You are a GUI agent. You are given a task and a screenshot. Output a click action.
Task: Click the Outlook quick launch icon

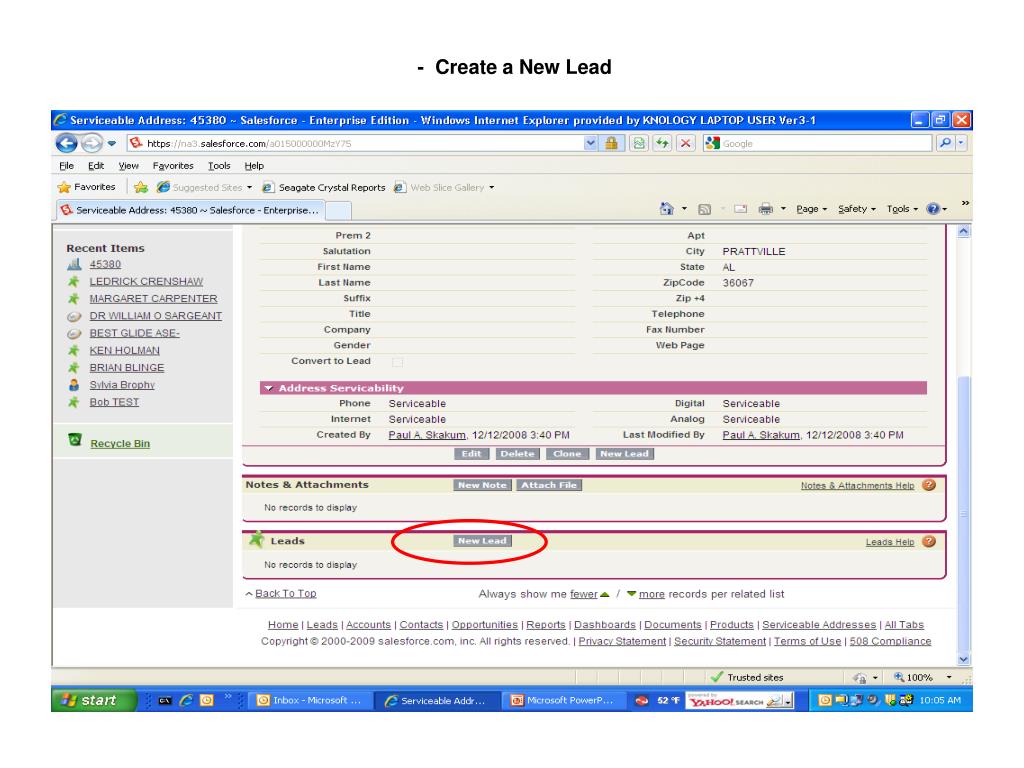[206, 701]
